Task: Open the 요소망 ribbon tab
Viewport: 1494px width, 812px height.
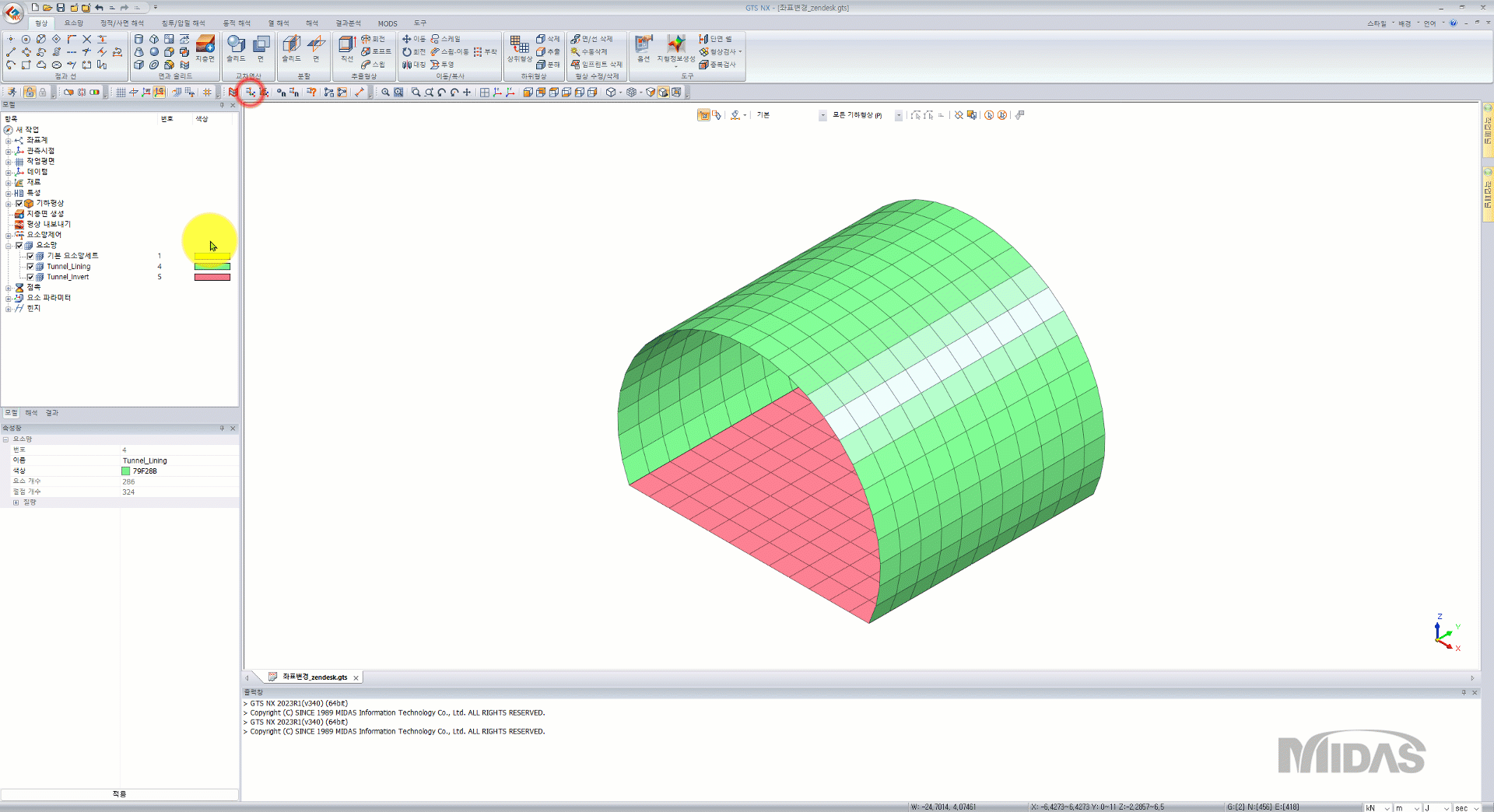Action: pos(74,23)
